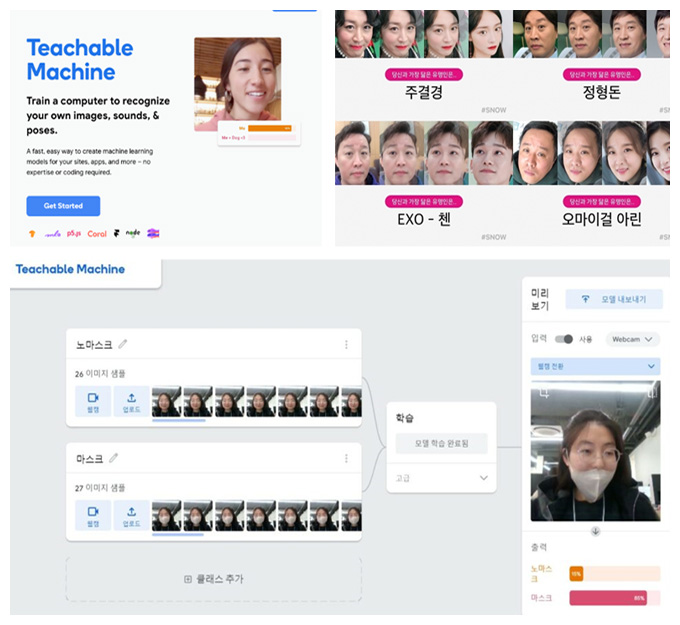Open the 웹캠 전환 webcam switch dropdown

coord(595,366)
